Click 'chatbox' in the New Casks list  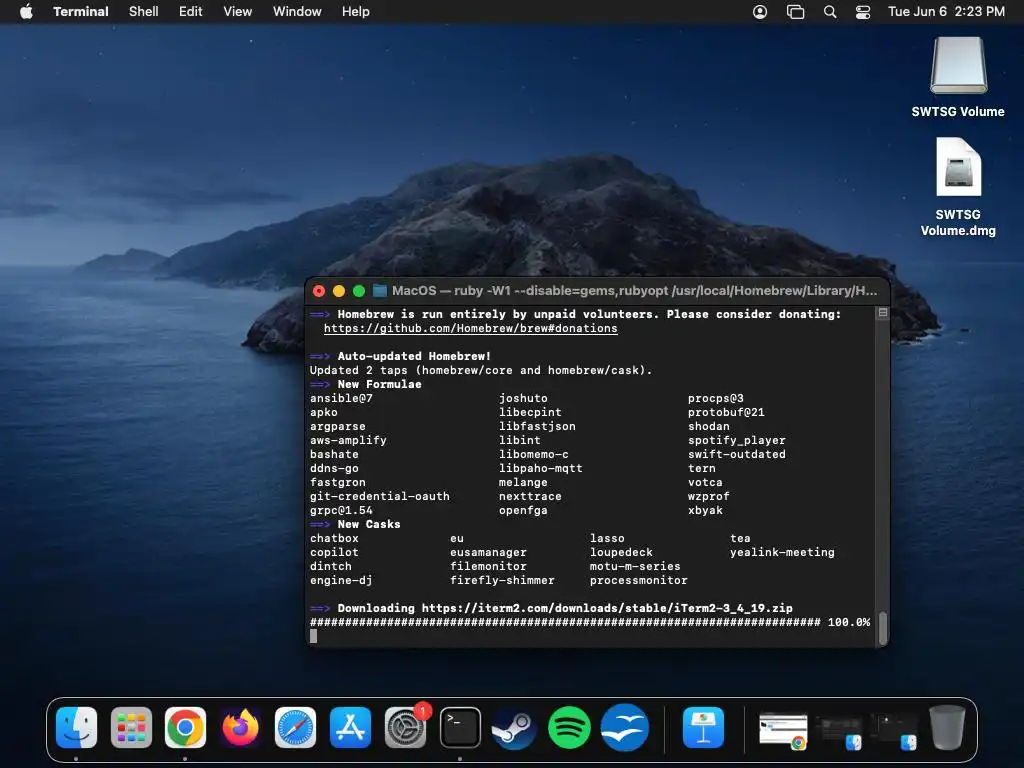334,539
